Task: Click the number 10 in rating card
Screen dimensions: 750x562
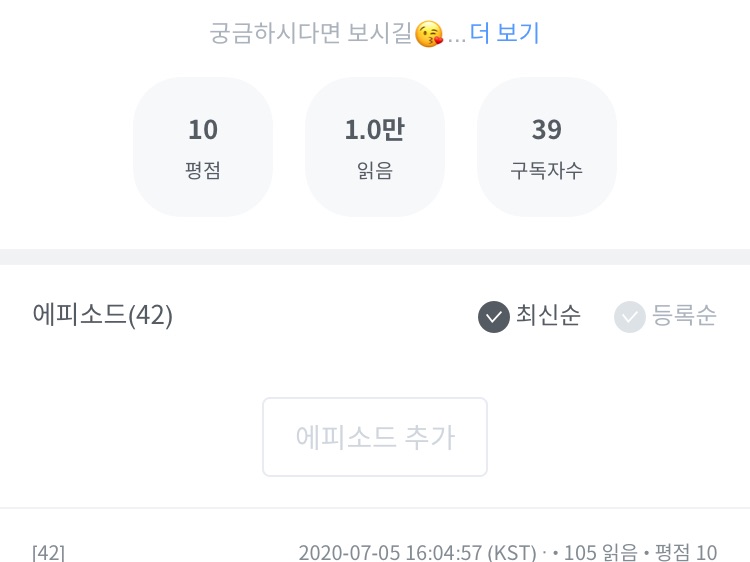Action: point(203,130)
